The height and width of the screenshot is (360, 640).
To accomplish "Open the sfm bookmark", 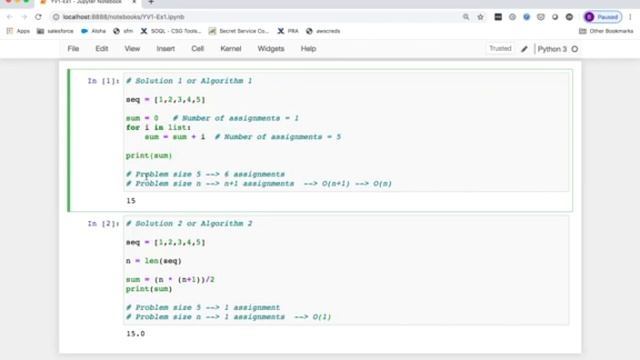I will (x=123, y=31).
